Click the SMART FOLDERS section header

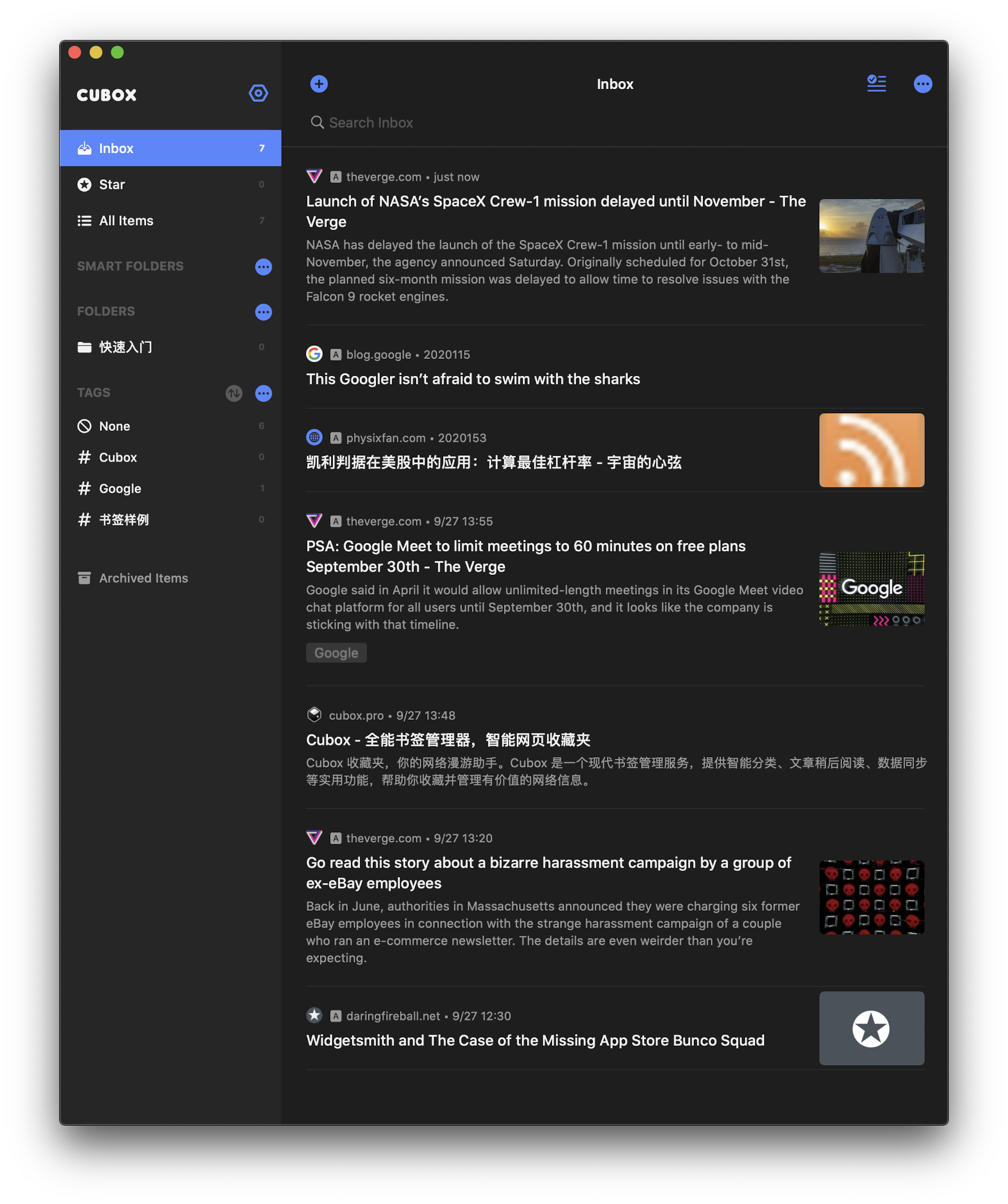click(130, 266)
